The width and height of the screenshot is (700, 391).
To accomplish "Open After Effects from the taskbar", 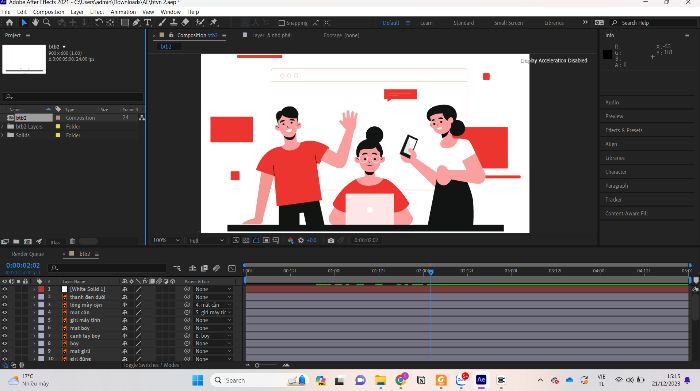I will pos(481,380).
